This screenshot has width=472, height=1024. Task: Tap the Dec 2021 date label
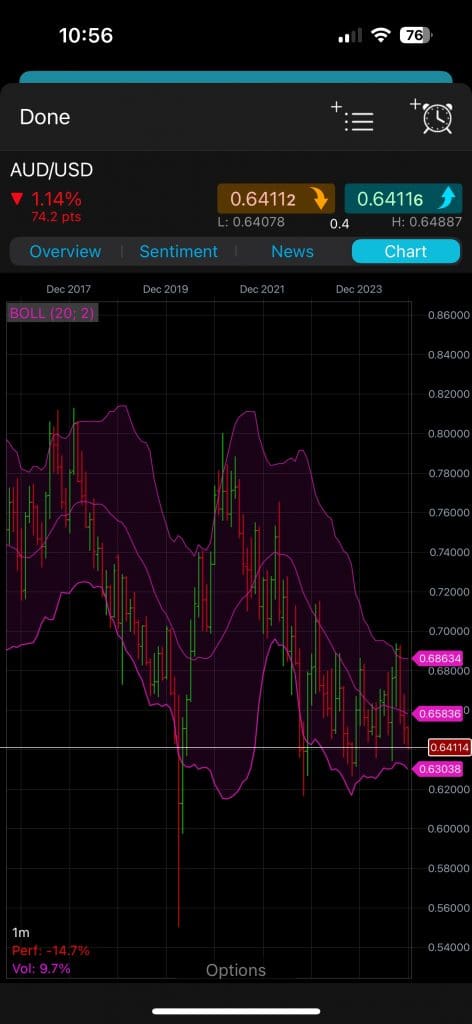tap(262, 289)
